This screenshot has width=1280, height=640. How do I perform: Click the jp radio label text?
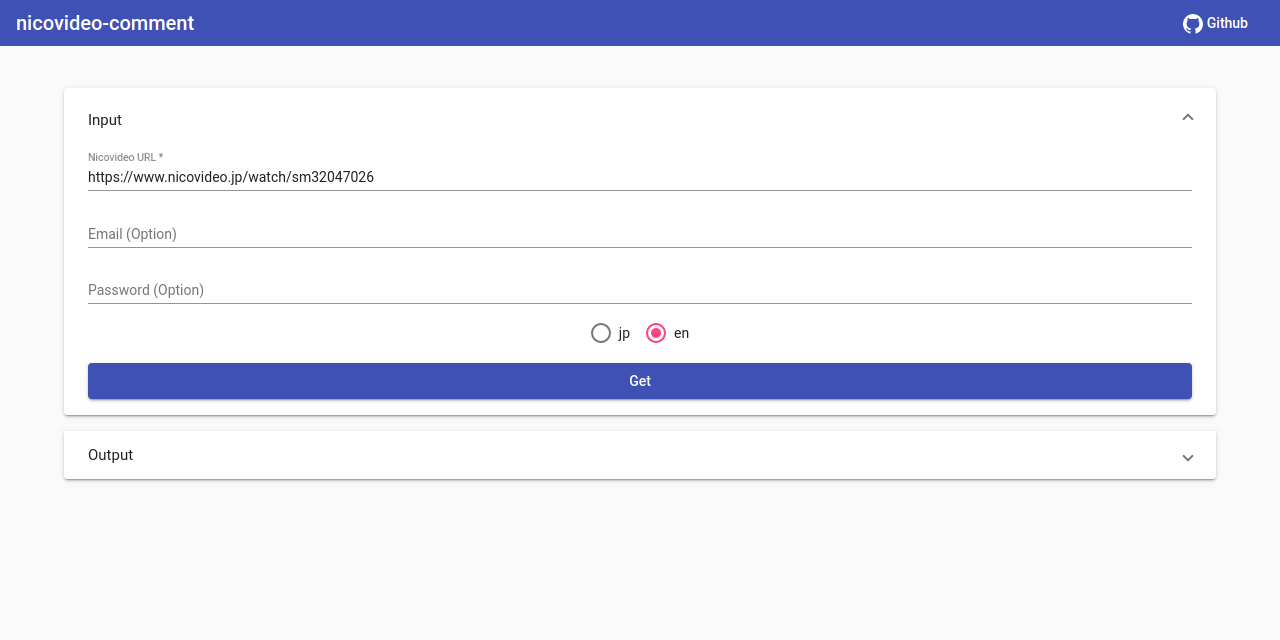pos(623,332)
